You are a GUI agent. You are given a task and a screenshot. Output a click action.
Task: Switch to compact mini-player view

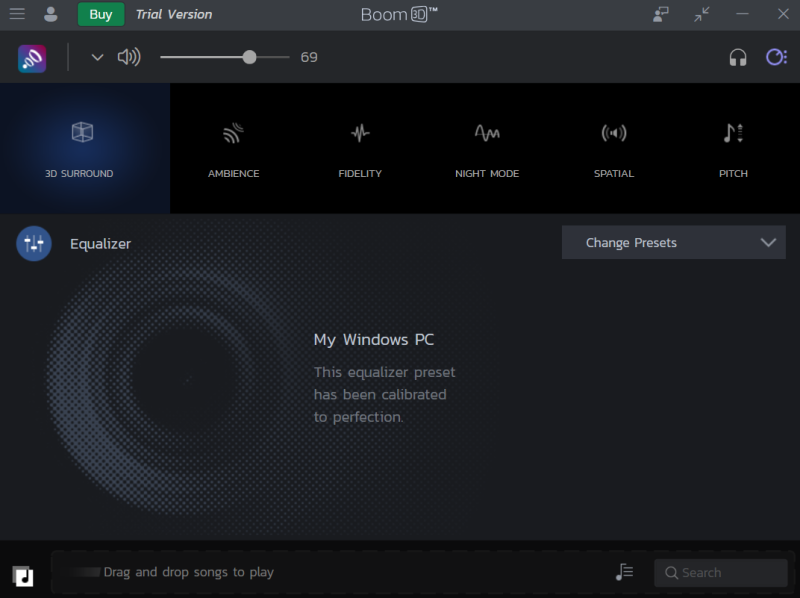[702, 14]
